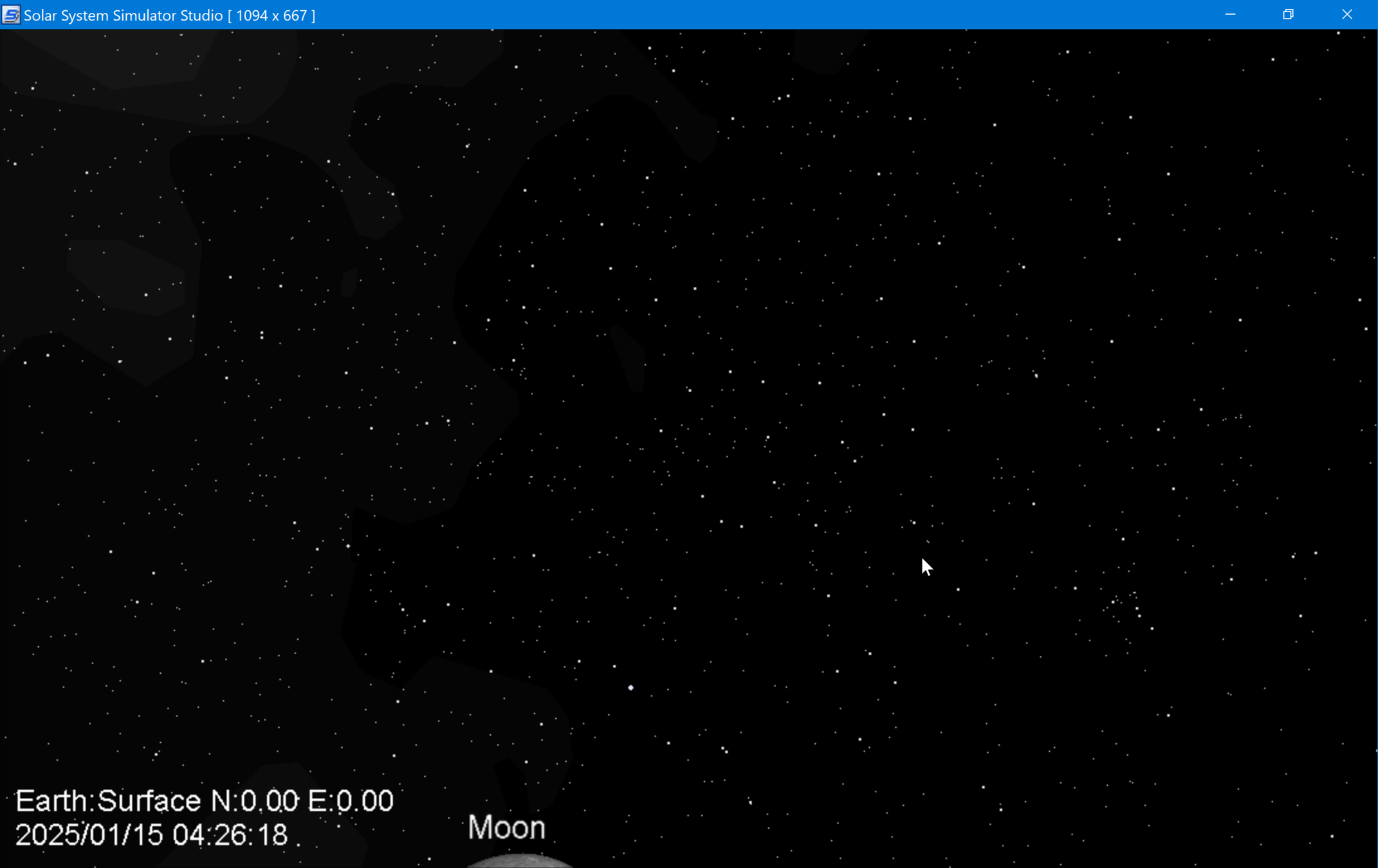Click the 2025/01/15 date display
Image resolution: width=1378 pixels, height=868 pixels.
[x=89, y=835]
